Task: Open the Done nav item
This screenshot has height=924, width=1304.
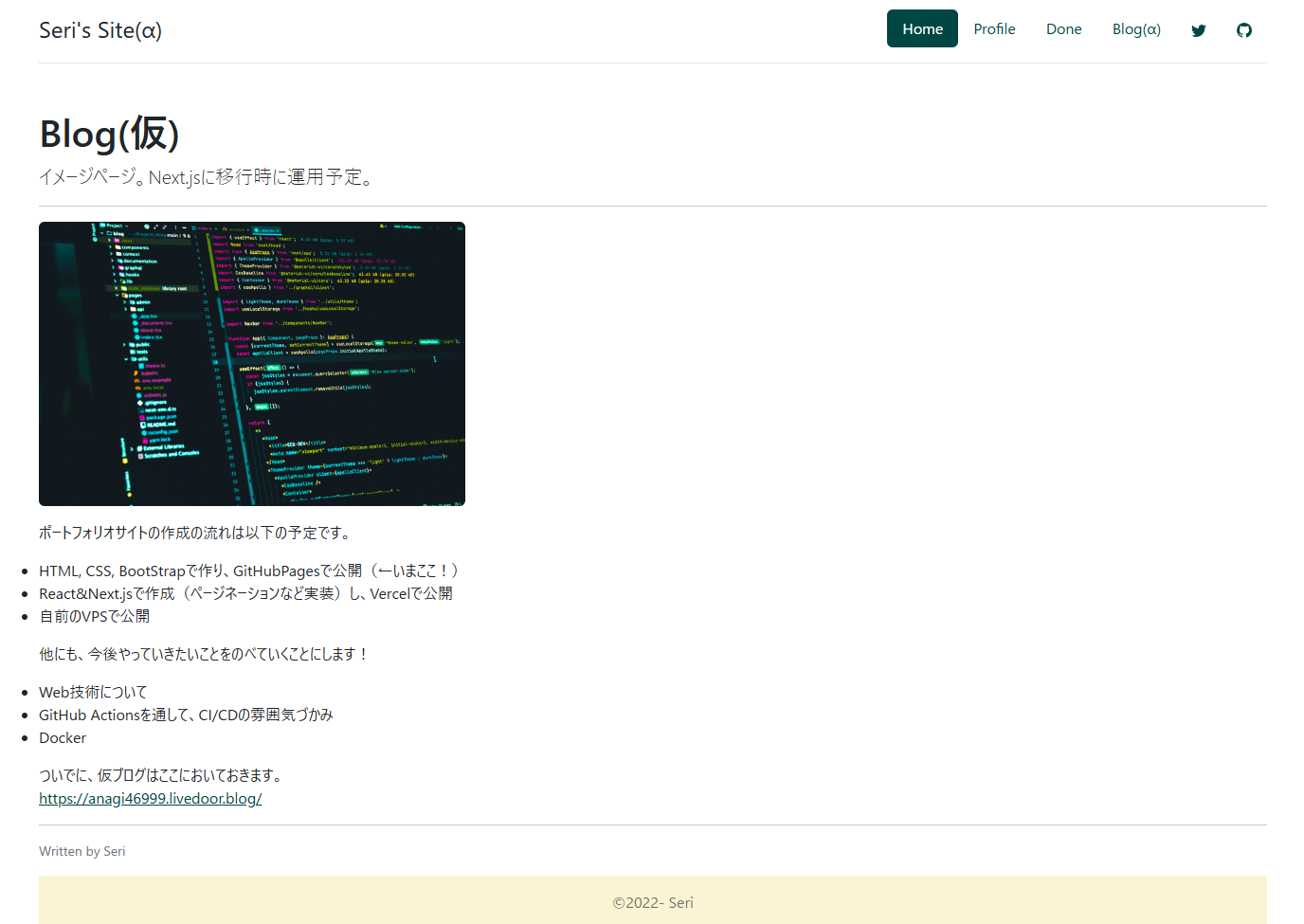Action: point(1063,28)
